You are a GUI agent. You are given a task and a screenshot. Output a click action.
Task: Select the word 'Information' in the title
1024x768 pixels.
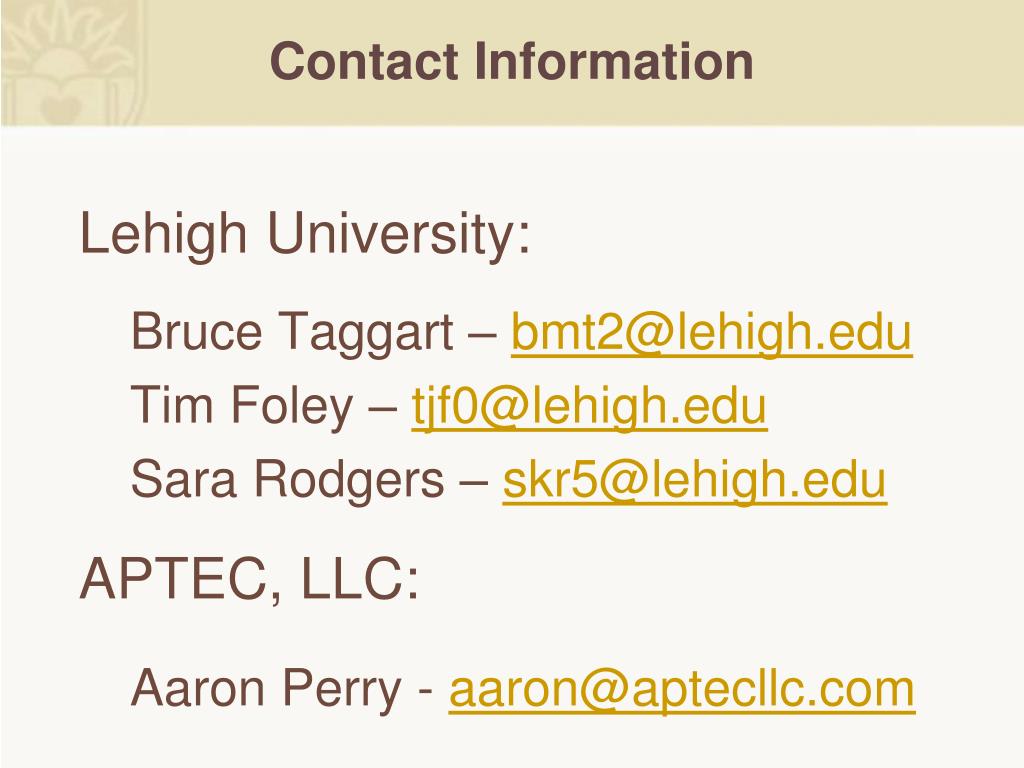pyautogui.click(x=614, y=61)
